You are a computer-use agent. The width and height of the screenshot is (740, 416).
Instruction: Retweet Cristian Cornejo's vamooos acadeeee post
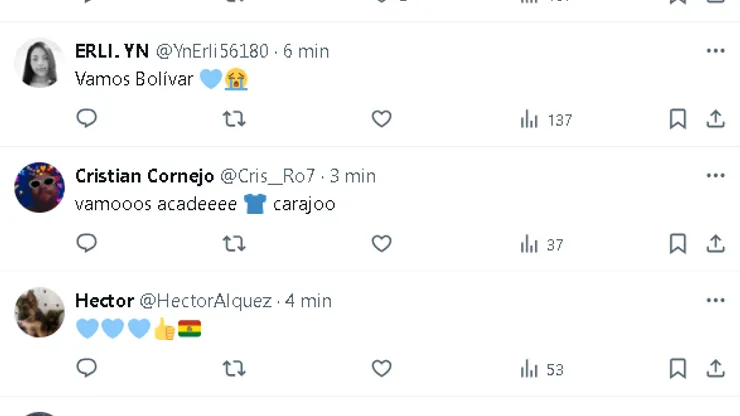coord(234,244)
